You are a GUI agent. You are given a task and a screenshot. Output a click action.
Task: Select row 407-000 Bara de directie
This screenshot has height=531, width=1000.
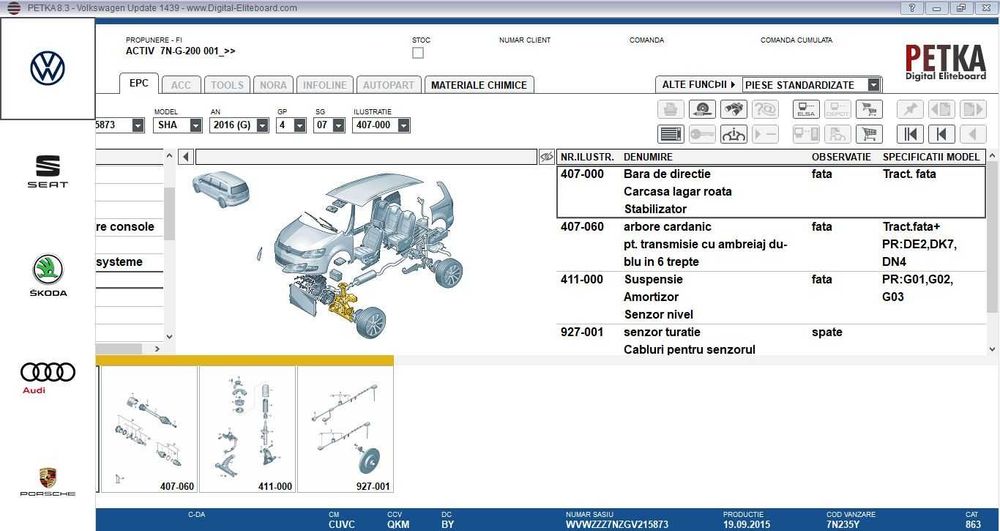pyautogui.click(x=771, y=191)
